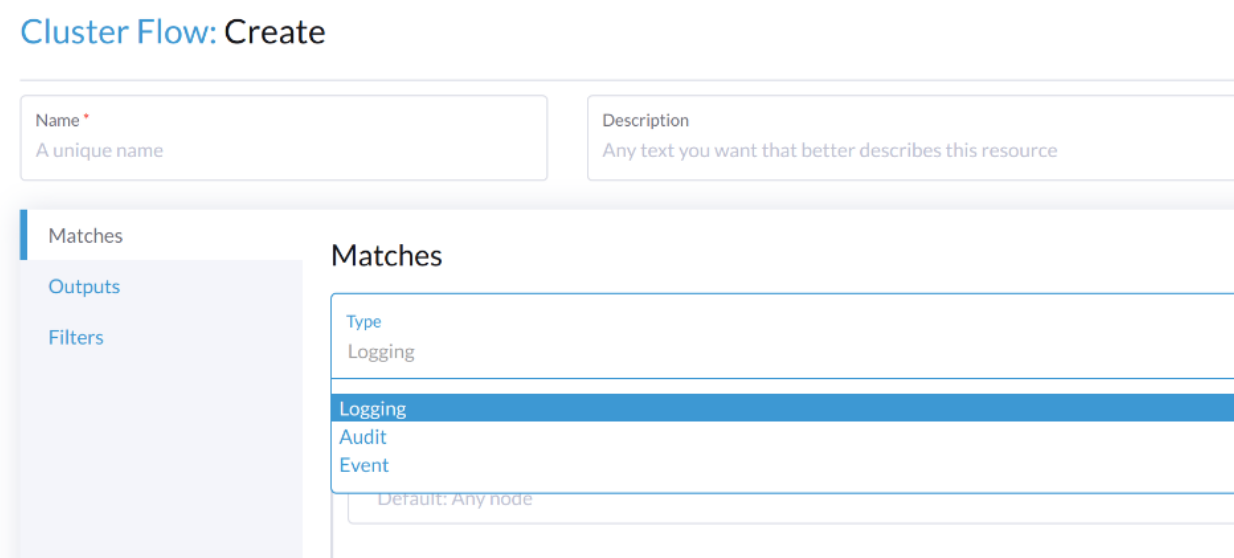The image size is (1234, 558).
Task: Click the "Type" label above Logging
Action: pos(364,322)
